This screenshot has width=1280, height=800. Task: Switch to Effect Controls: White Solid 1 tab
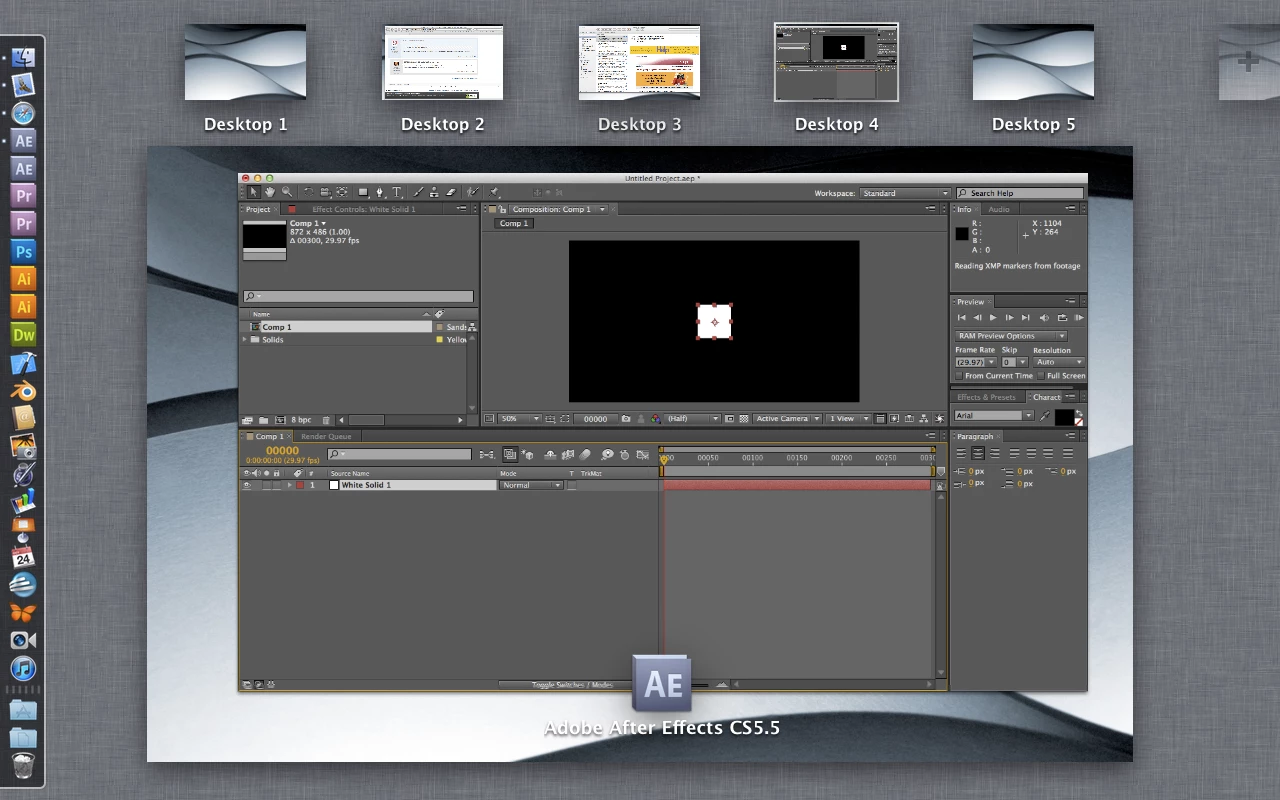(364, 209)
